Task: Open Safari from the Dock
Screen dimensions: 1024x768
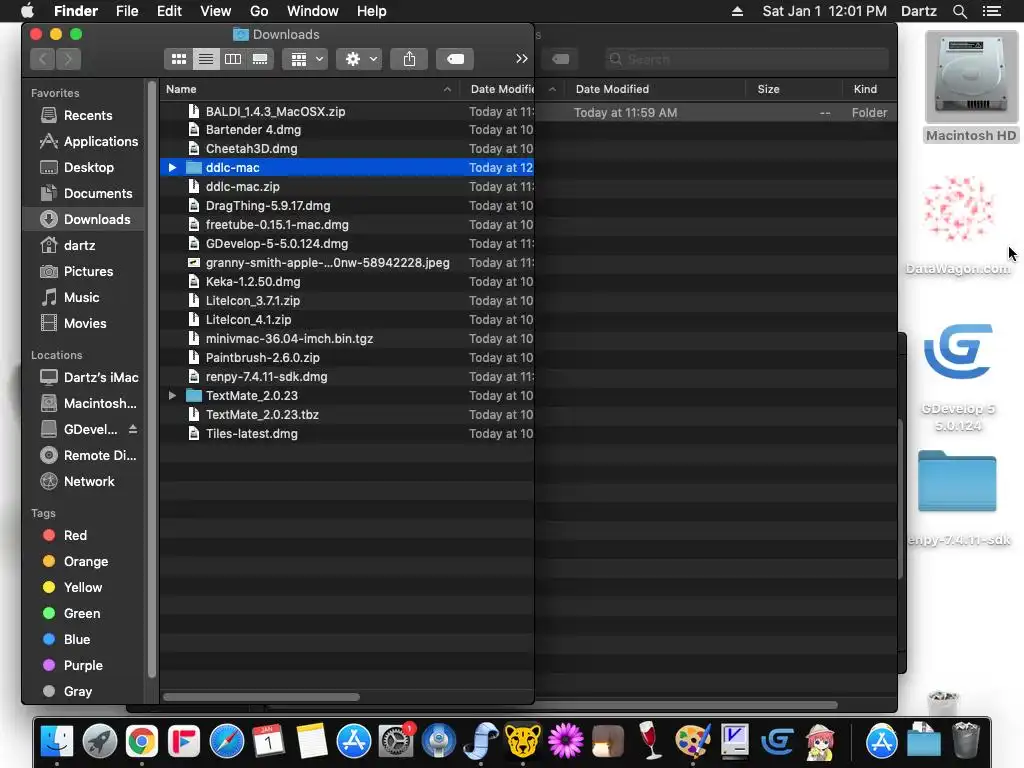Action: click(x=227, y=741)
